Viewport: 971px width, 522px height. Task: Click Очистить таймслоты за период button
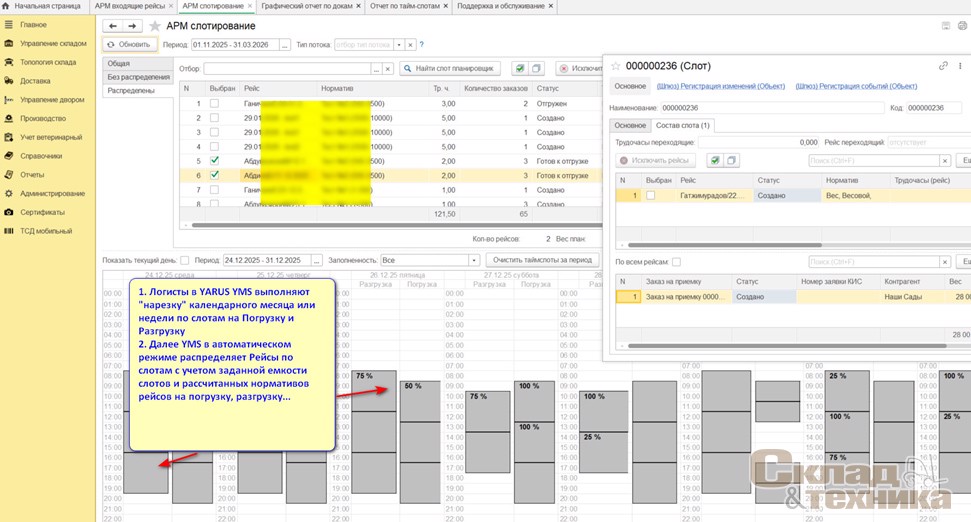[x=541, y=260]
